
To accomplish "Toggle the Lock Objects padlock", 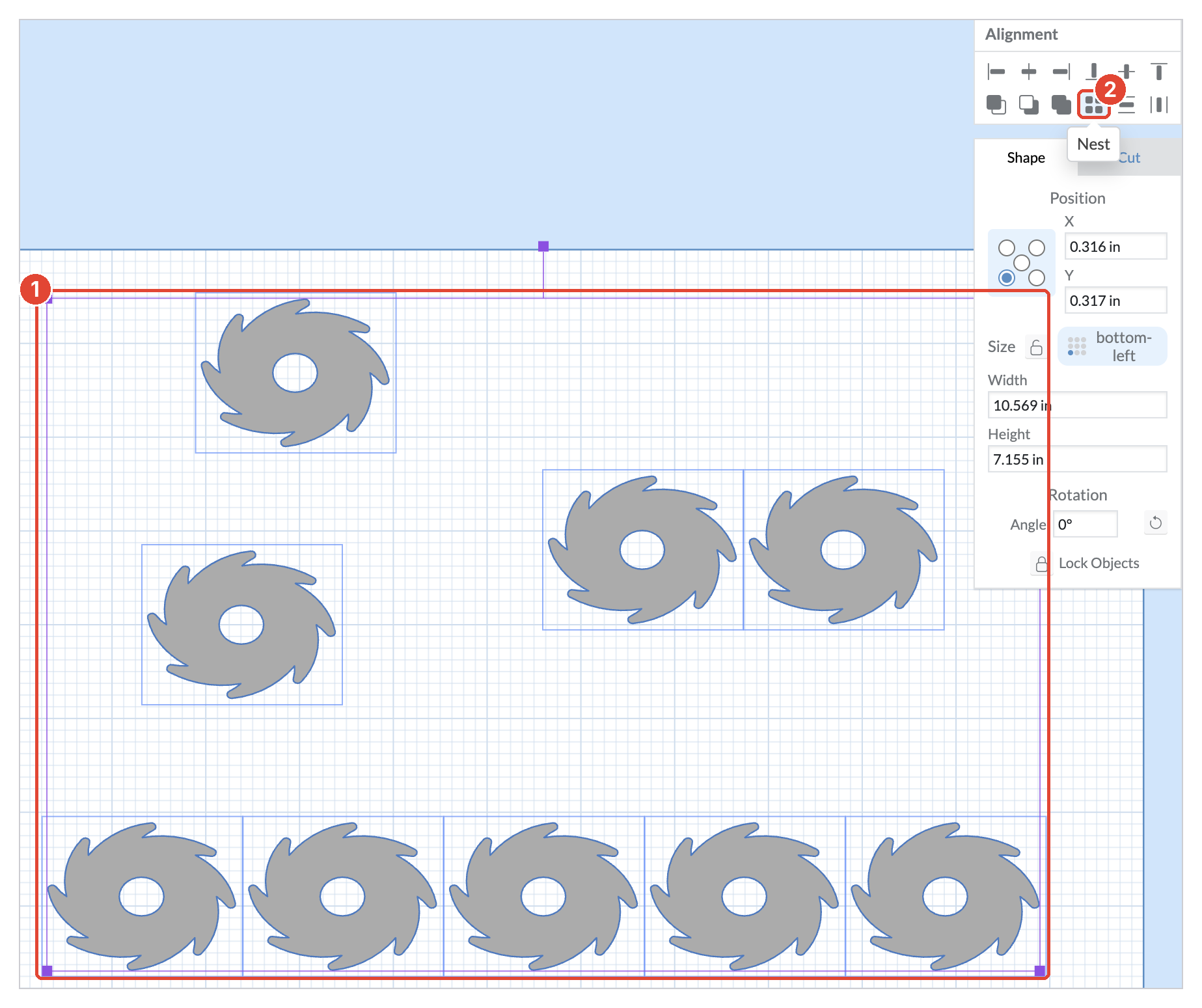I will 1041,564.
